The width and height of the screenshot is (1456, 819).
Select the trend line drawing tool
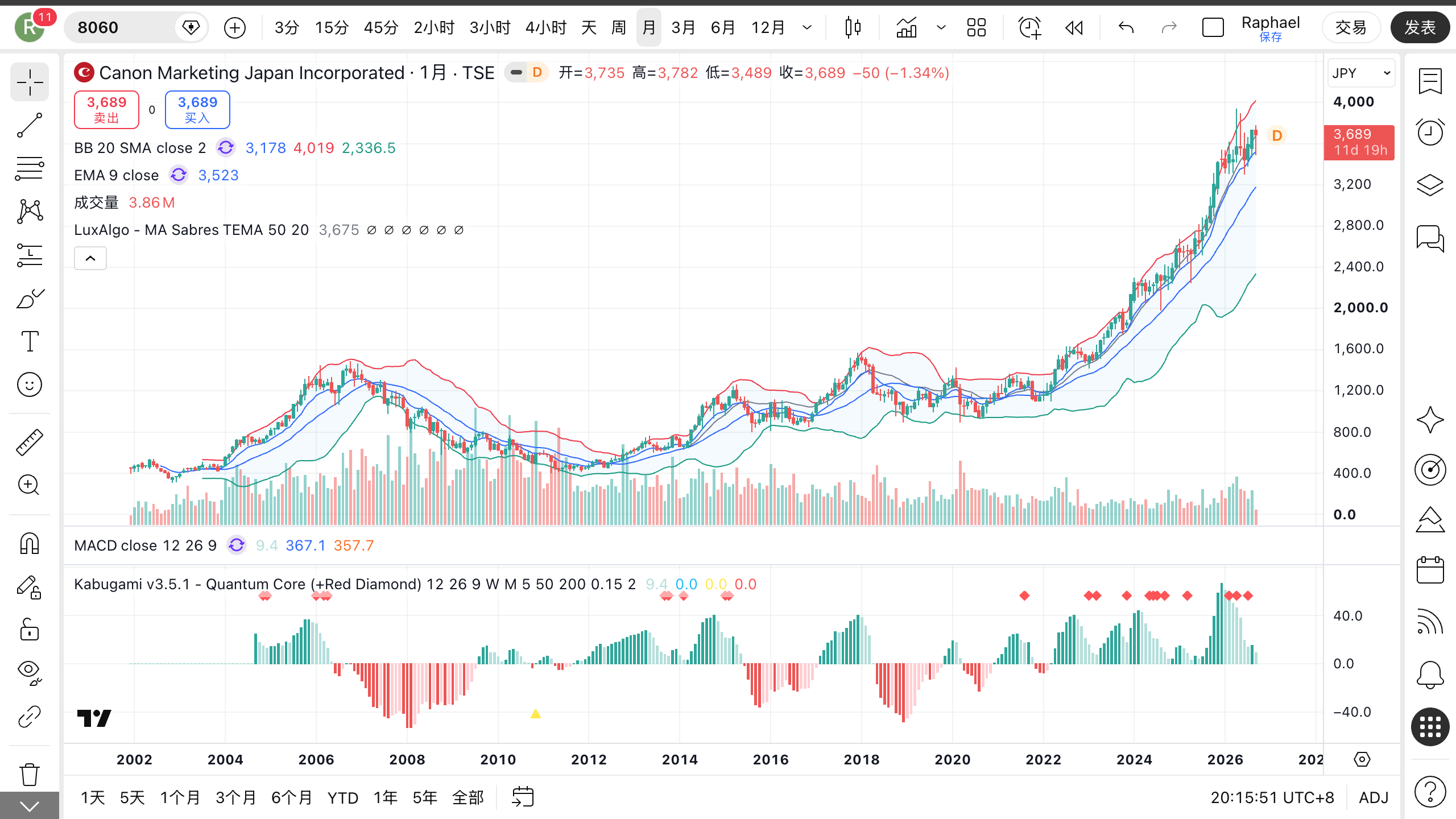click(30, 125)
